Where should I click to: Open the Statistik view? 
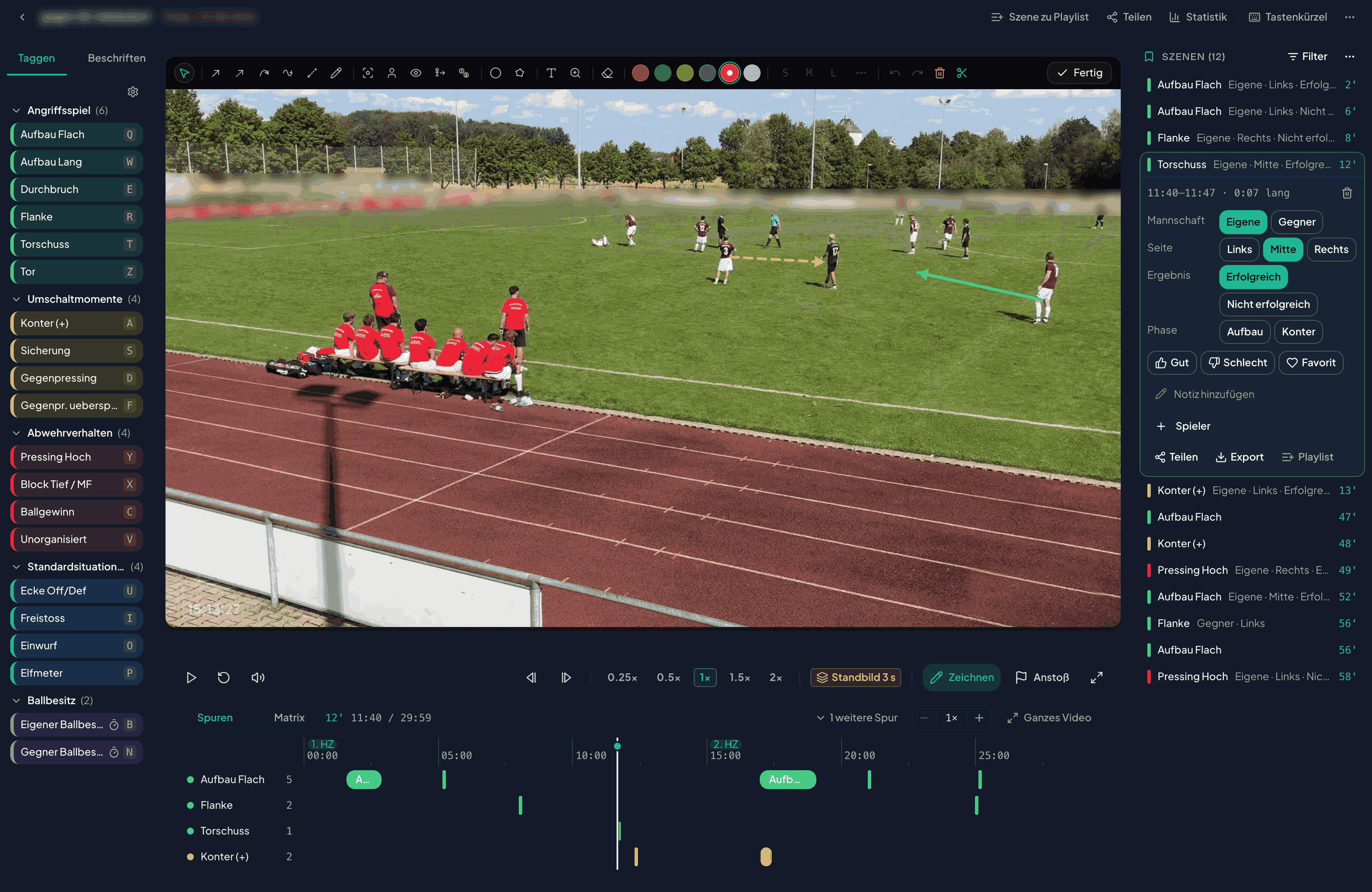point(1197,17)
